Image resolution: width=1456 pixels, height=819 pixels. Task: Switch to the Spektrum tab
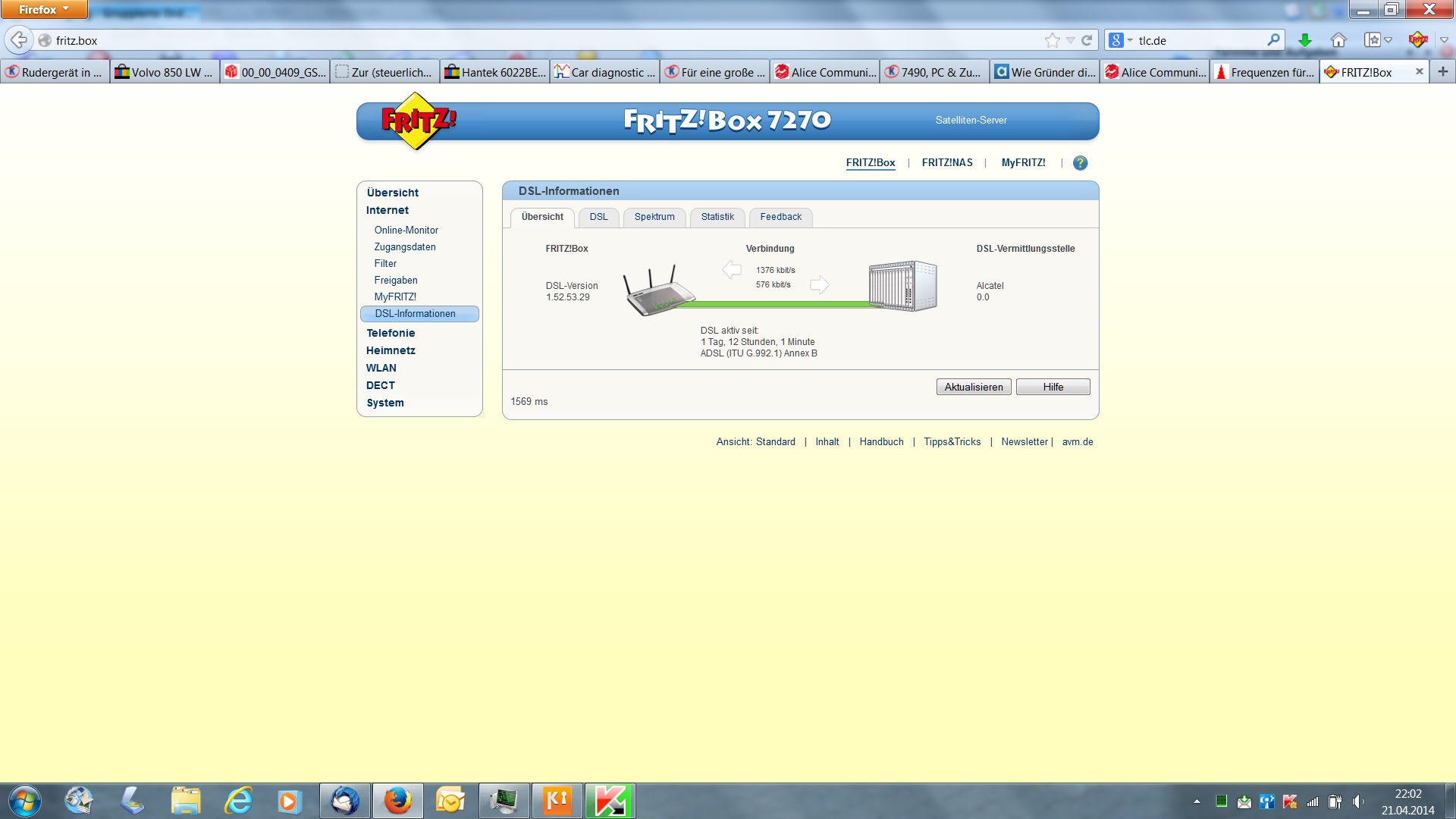(654, 217)
